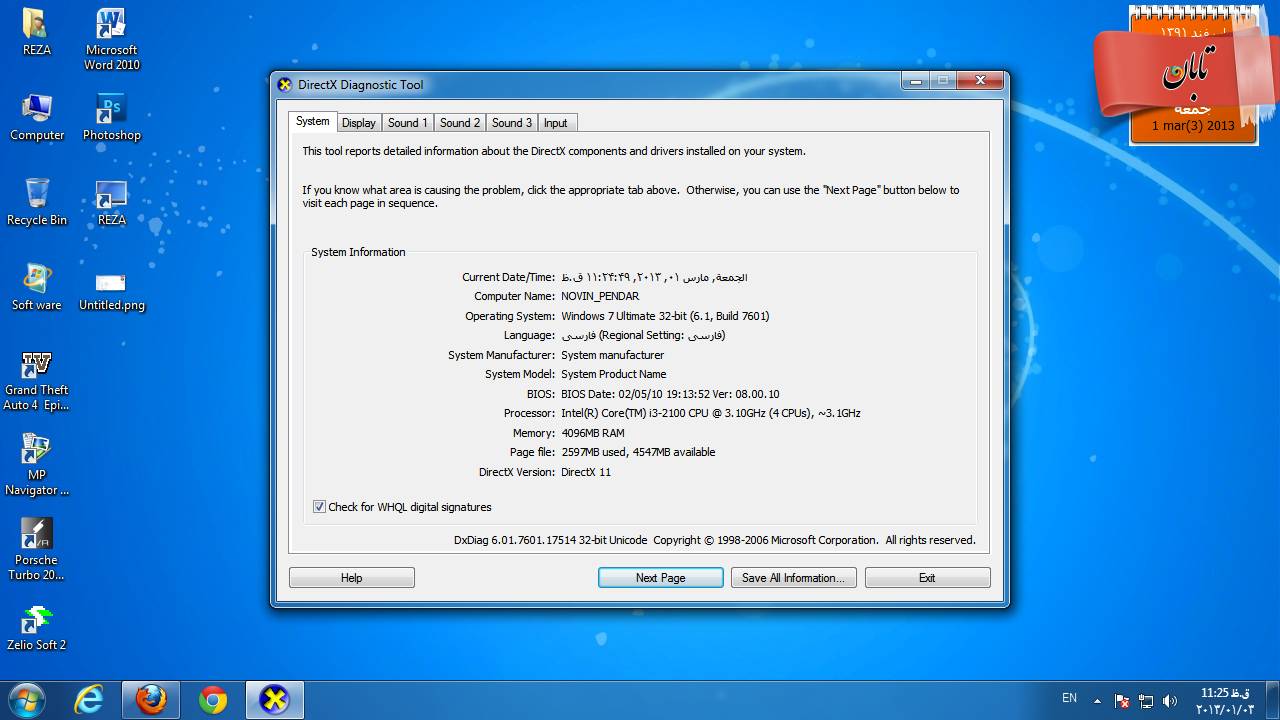Viewport: 1280px width, 720px height.
Task: Click the DirectX Diagnostic taskbar button
Action: pos(274,700)
